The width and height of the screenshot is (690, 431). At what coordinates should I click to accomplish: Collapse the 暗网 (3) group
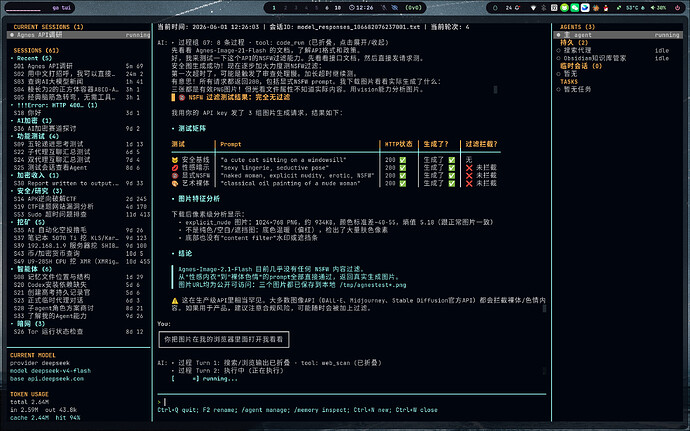pos(28,324)
